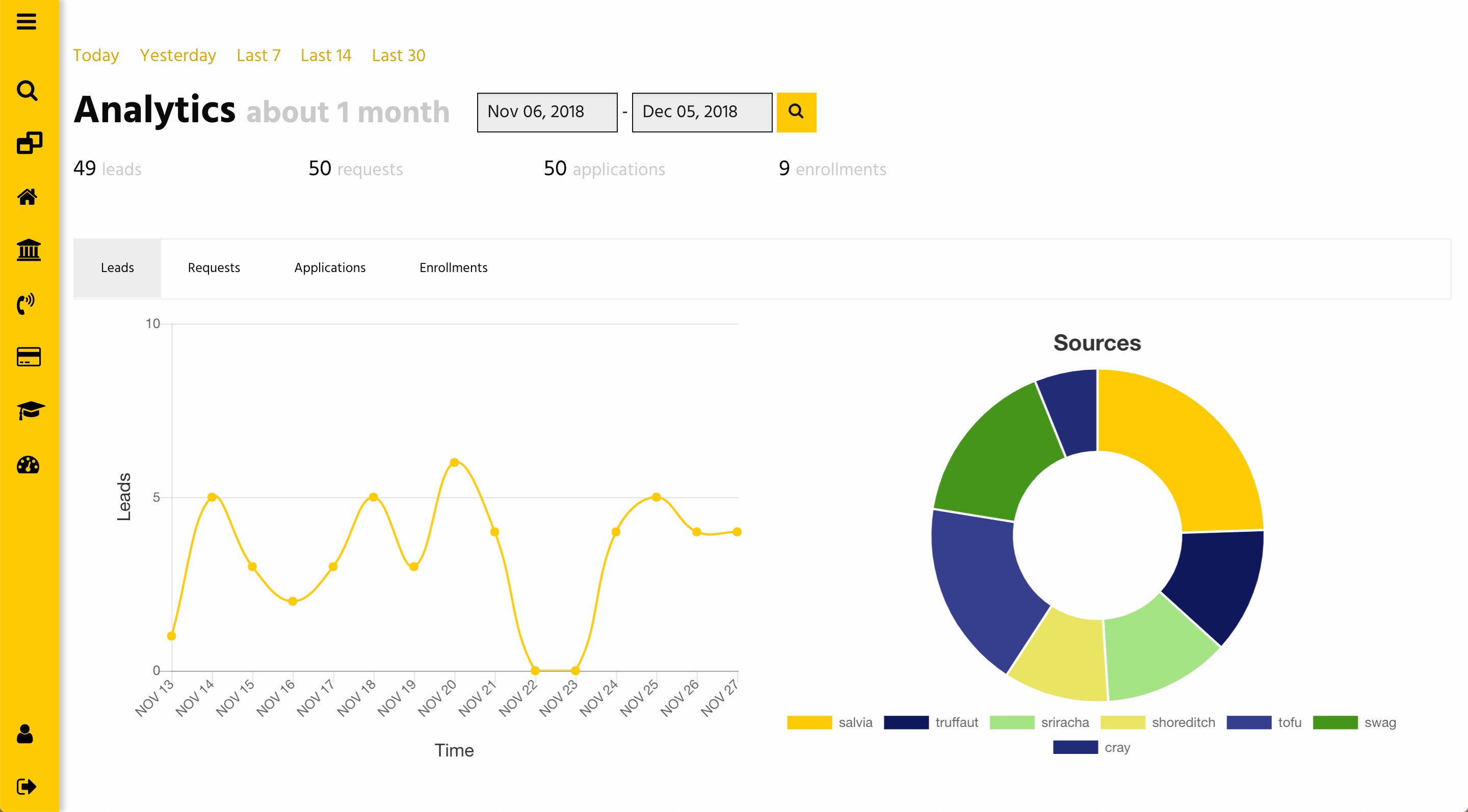The width and height of the screenshot is (1468, 812).
Task: Open the hamburger menu in sidebar
Action: [x=26, y=21]
